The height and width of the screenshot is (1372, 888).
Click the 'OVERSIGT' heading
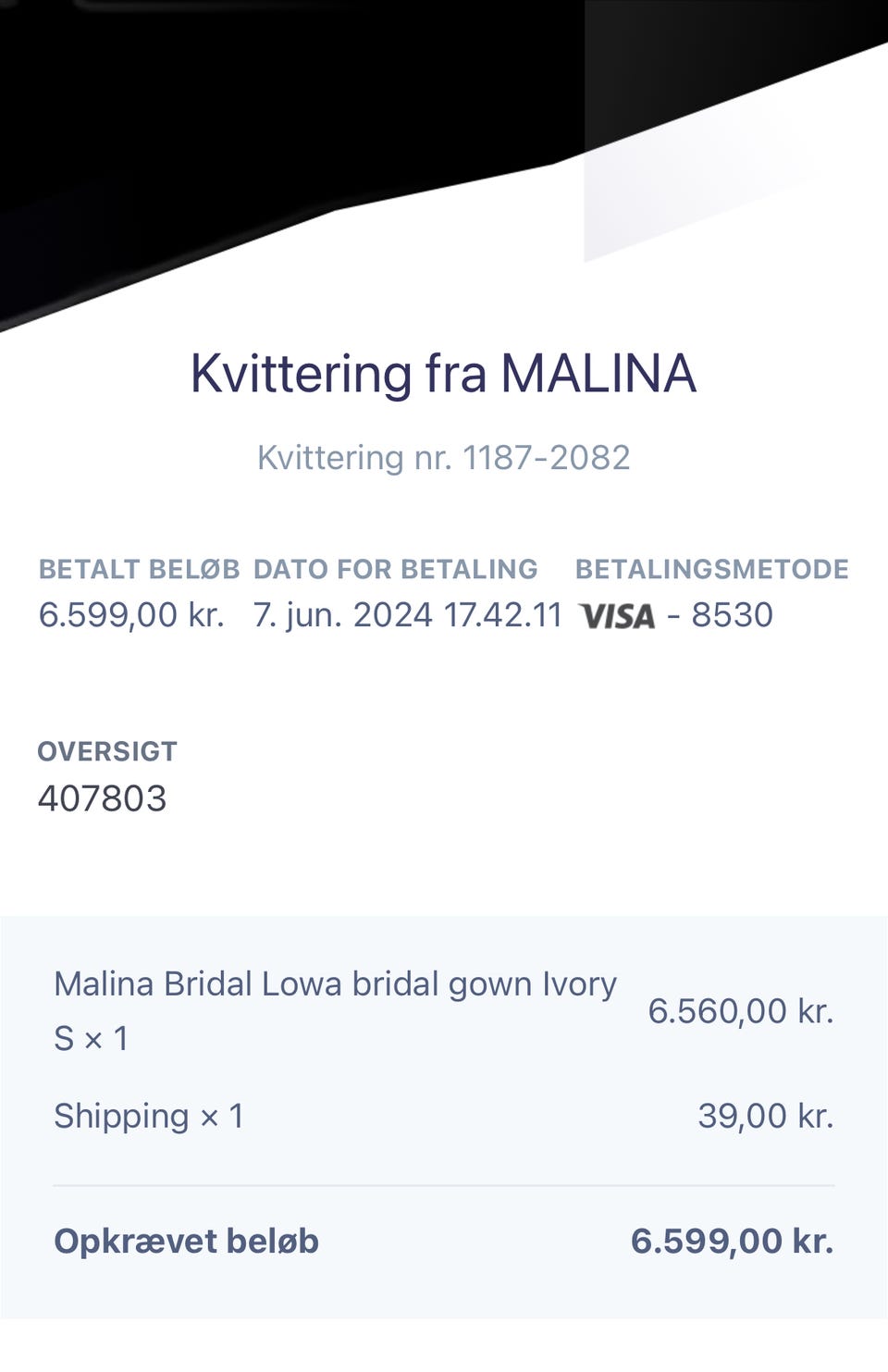[107, 751]
